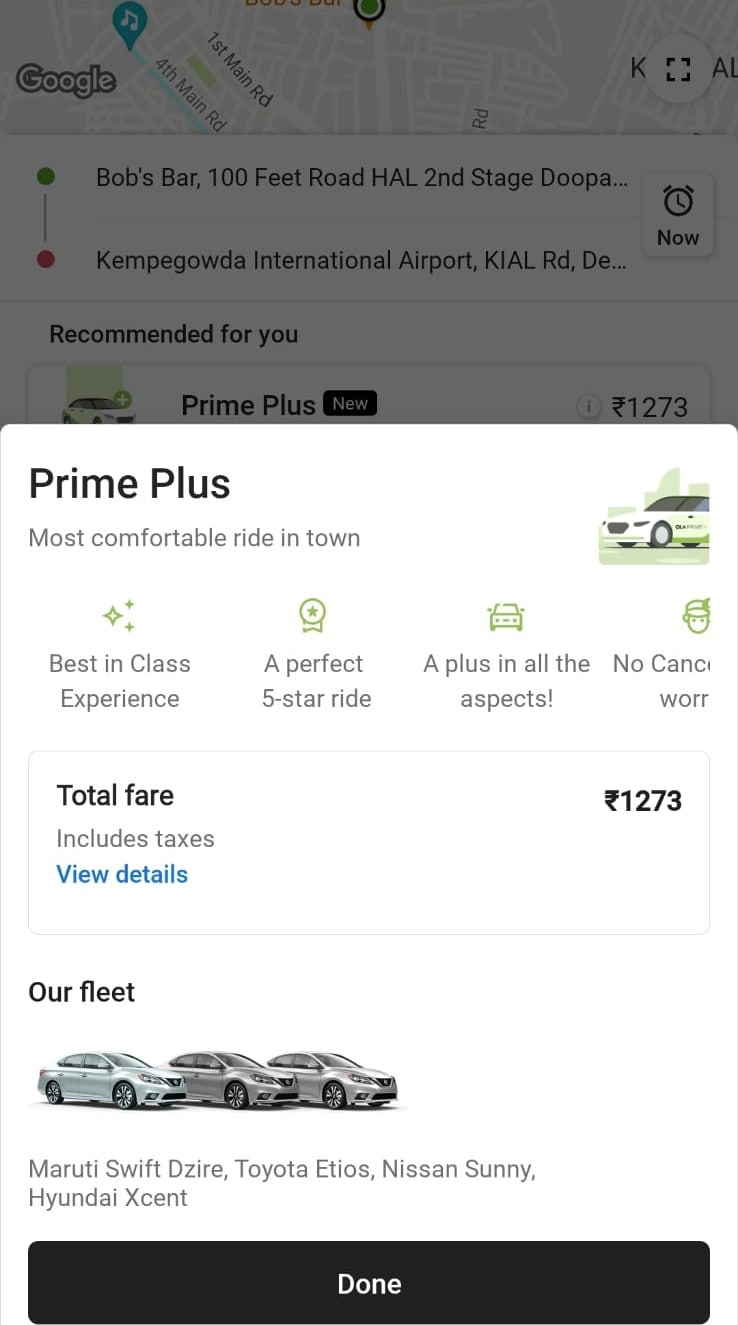The width and height of the screenshot is (738, 1325).
Task: Click the fullscreen map expand icon
Action: pyautogui.click(x=678, y=69)
